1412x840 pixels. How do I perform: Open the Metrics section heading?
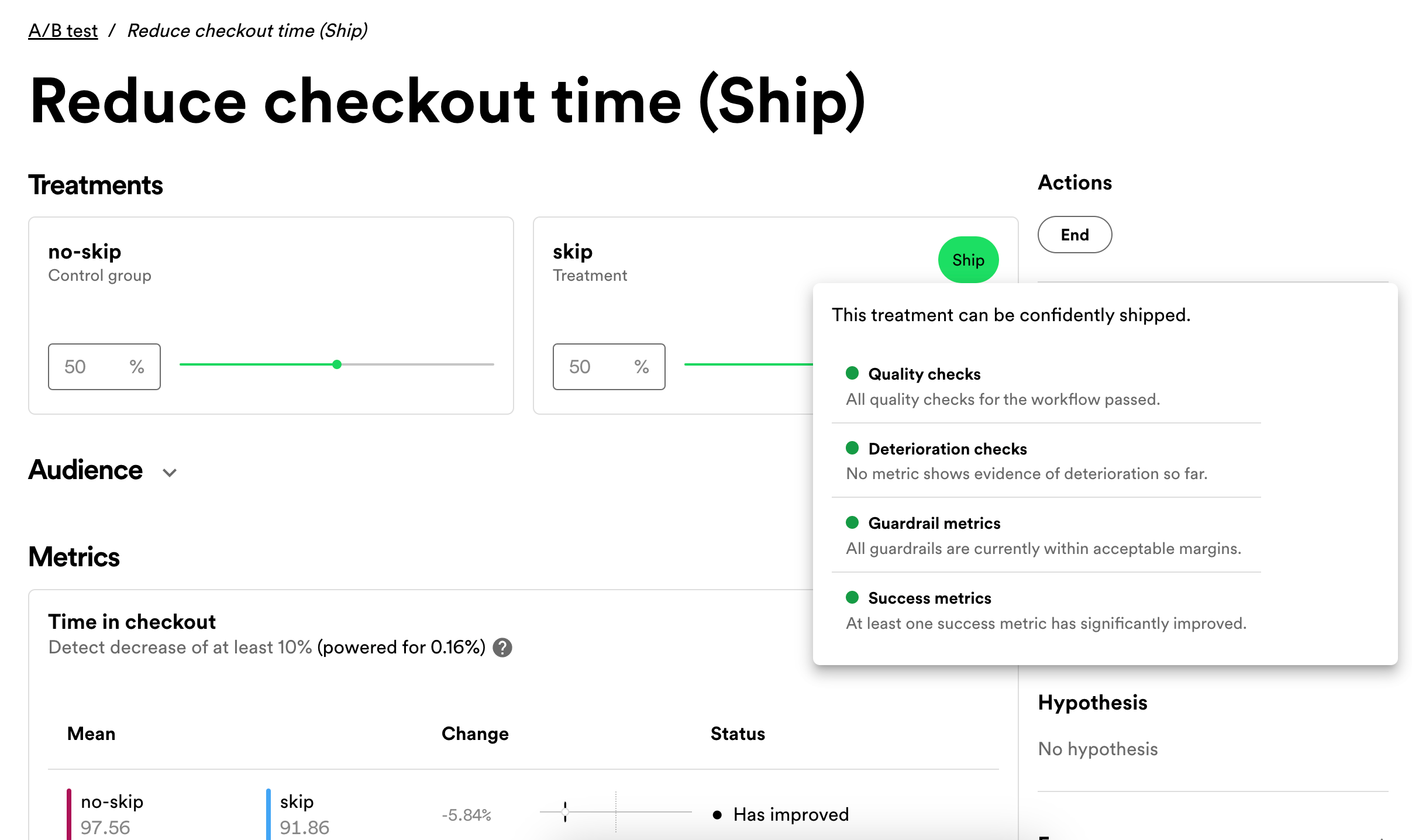[x=74, y=557]
